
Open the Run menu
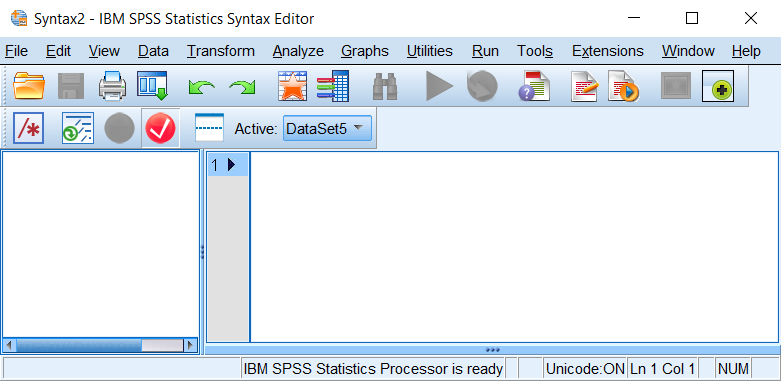pyautogui.click(x=485, y=51)
